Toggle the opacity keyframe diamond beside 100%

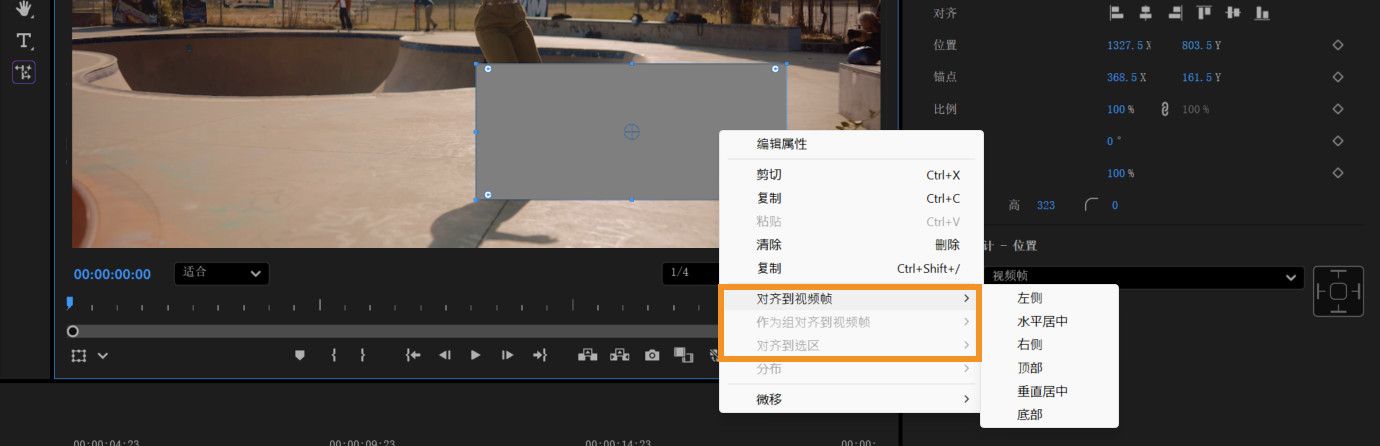(1338, 173)
